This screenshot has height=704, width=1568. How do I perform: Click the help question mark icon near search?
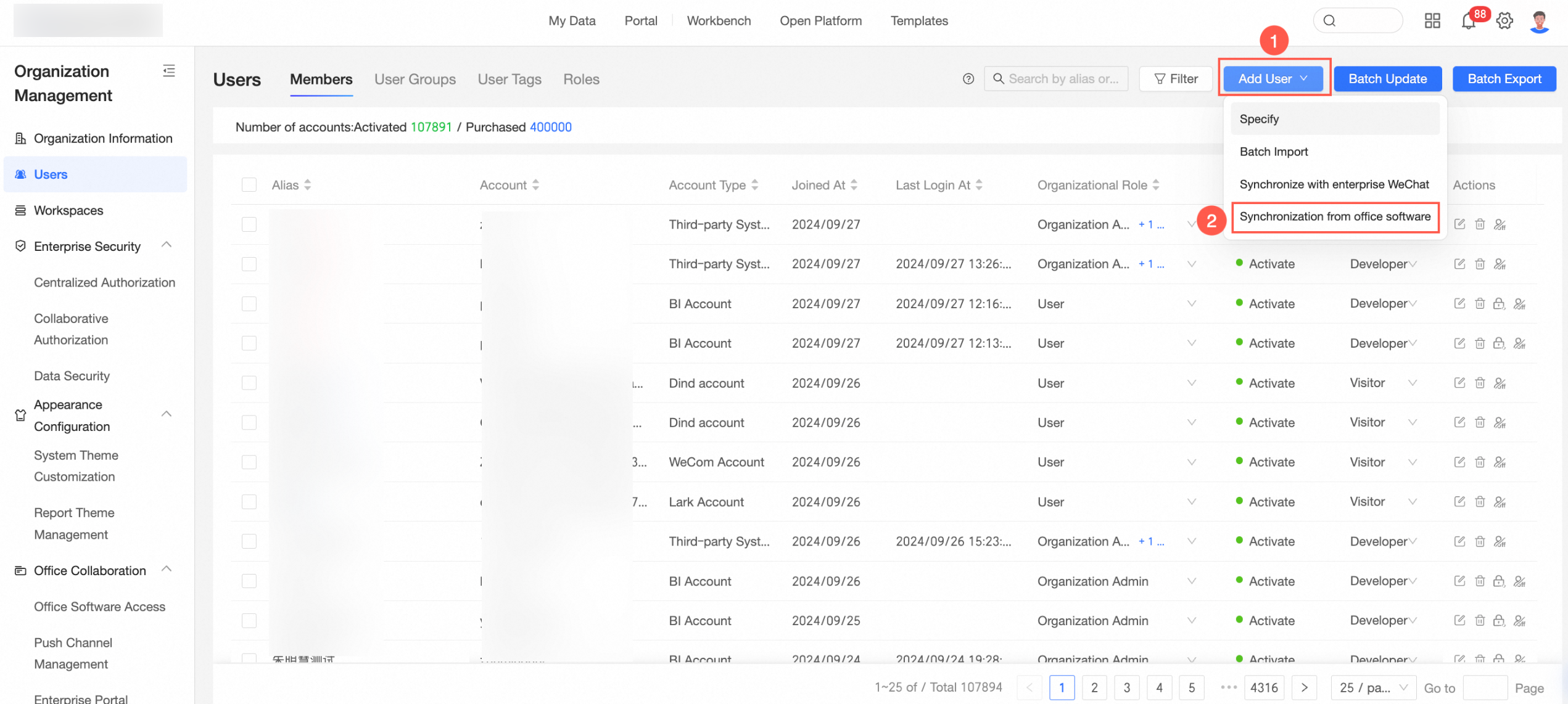[968, 79]
